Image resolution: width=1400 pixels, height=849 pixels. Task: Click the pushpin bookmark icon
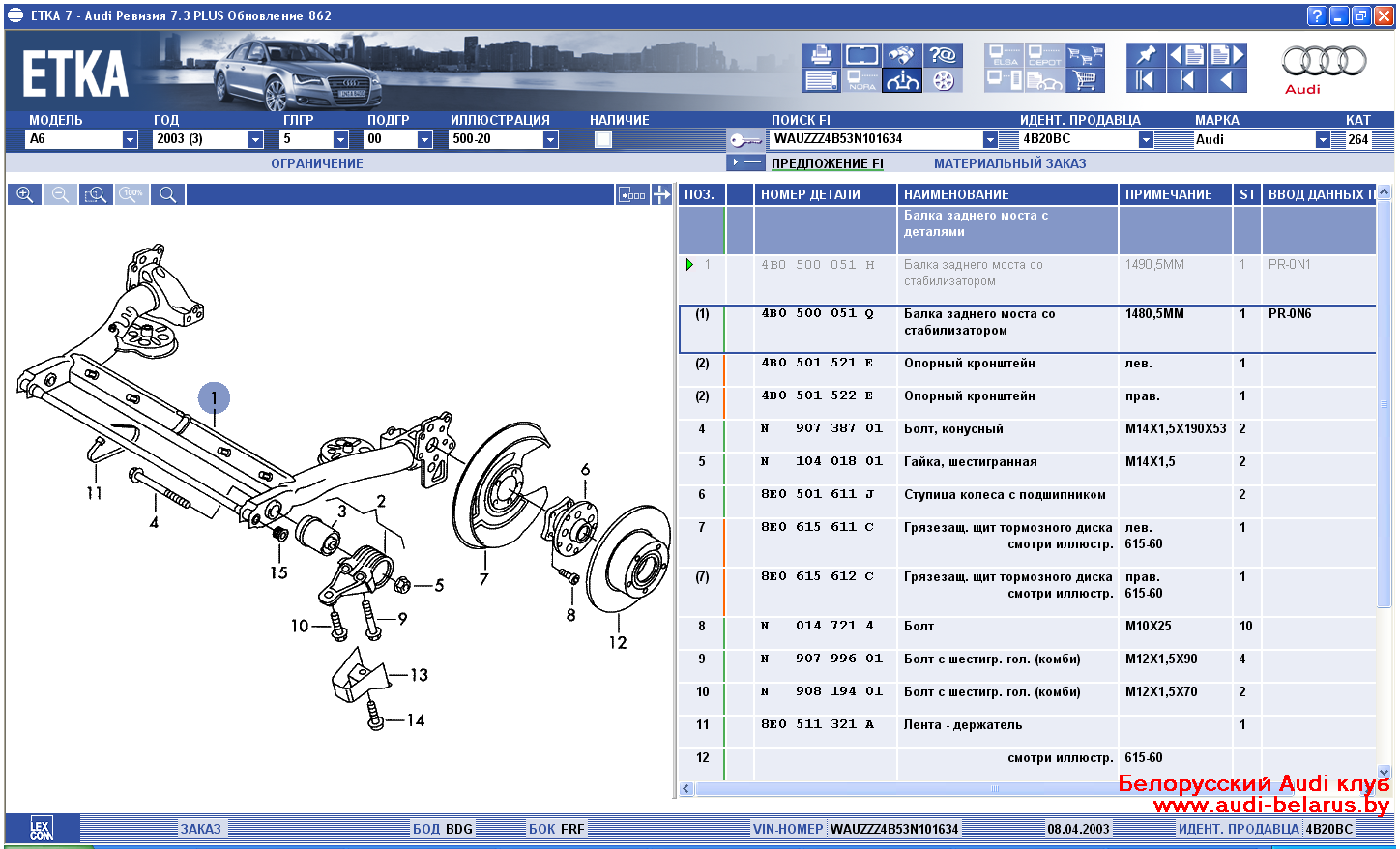1146,55
